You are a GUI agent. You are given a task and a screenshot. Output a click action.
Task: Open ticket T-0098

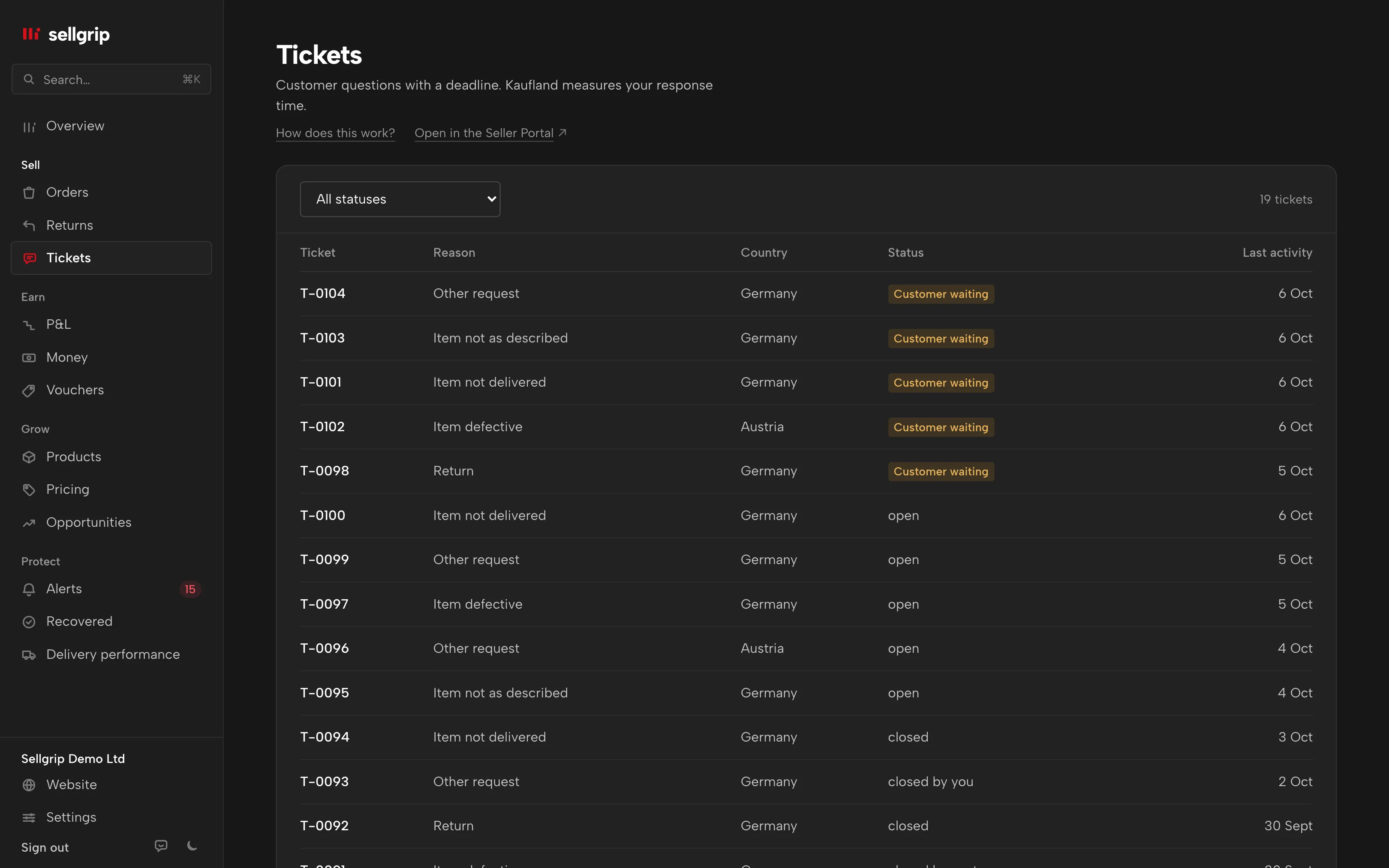(324, 471)
